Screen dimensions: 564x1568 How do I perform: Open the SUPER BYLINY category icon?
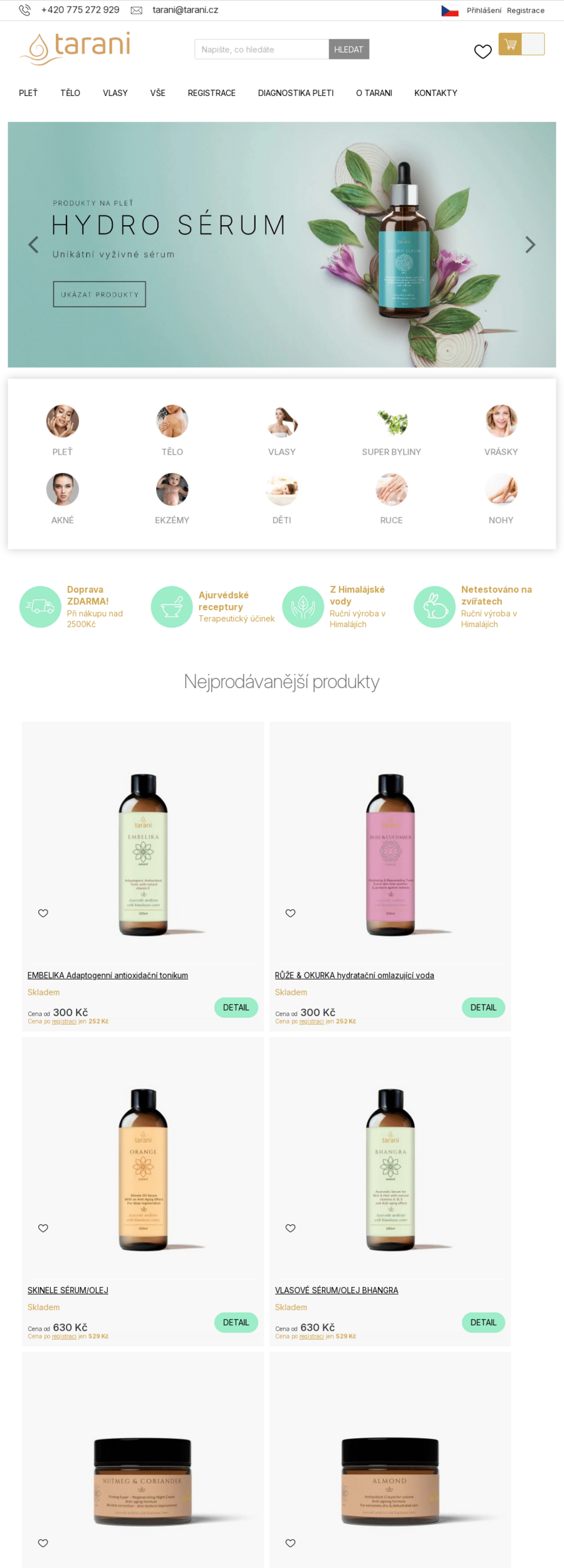pos(392,421)
